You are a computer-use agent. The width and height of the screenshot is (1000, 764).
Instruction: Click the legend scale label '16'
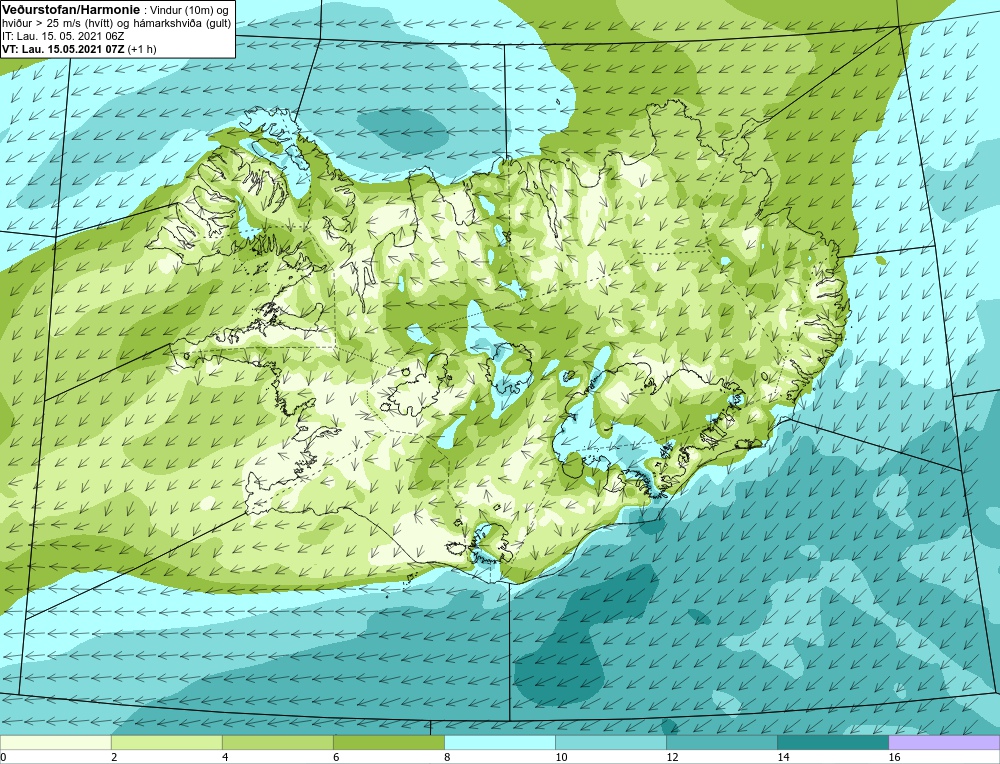[x=894, y=757]
